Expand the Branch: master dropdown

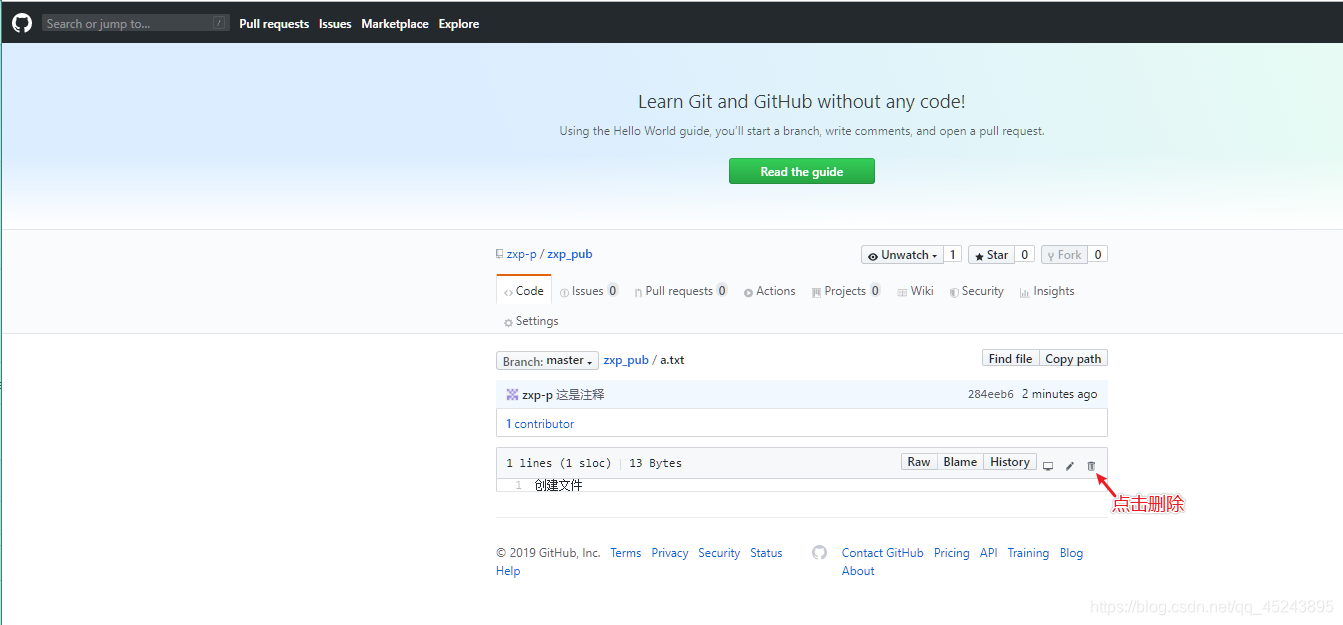[x=547, y=360]
